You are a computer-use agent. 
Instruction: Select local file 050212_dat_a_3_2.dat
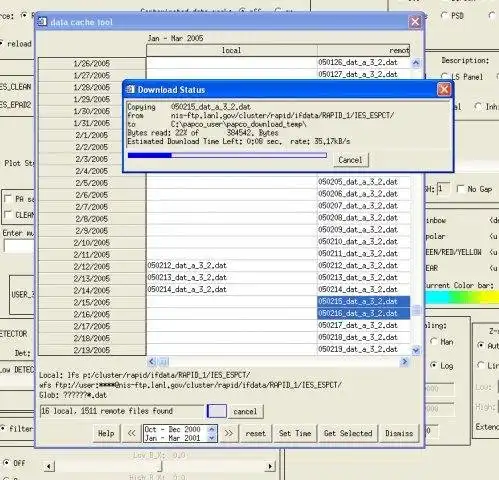pyautogui.click(x=232, y=266)
